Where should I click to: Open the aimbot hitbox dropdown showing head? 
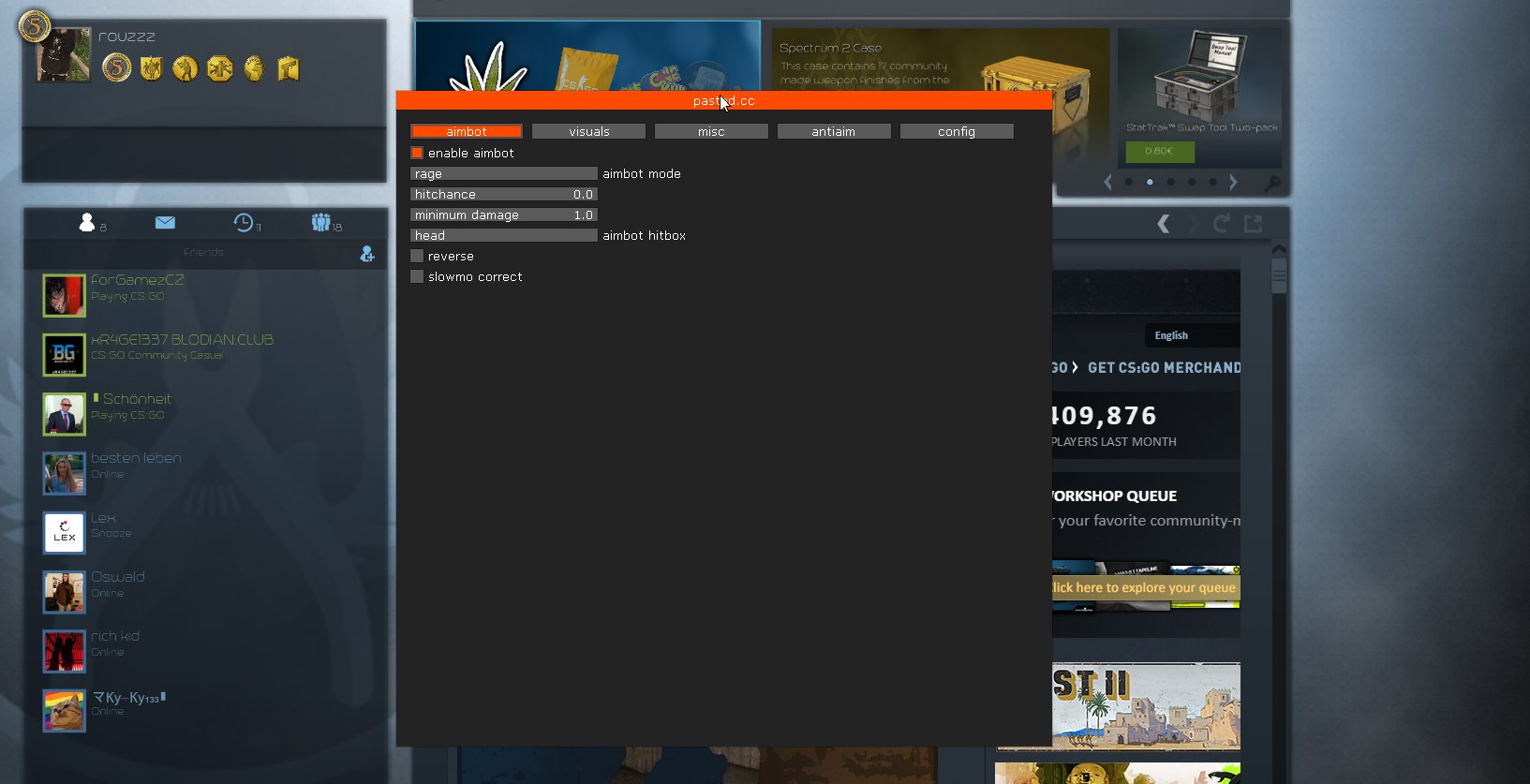pyautogui.click(x=504, y=235)
